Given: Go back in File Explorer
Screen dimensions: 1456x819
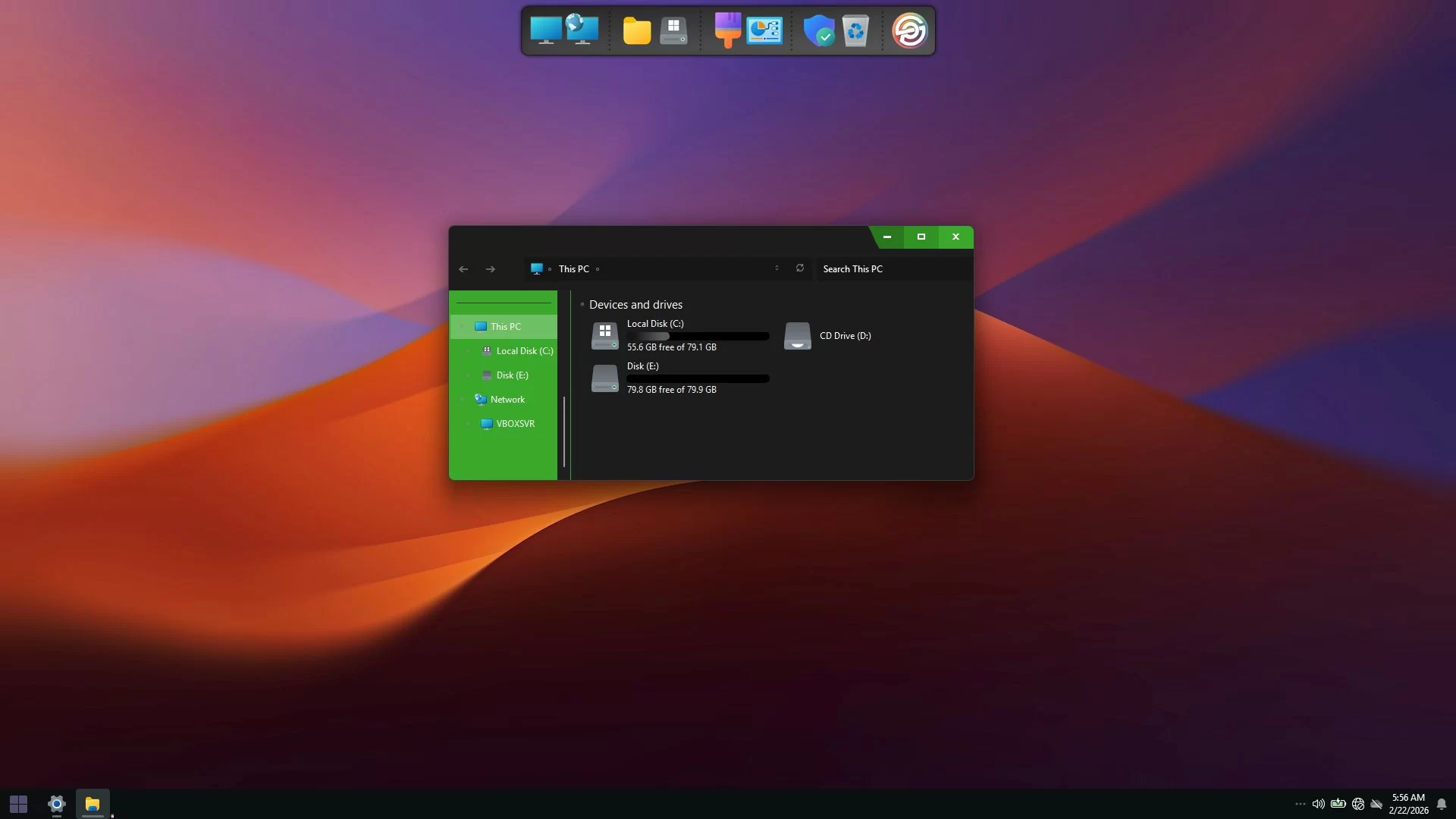Looking at the screenshot, I should 463,269.
